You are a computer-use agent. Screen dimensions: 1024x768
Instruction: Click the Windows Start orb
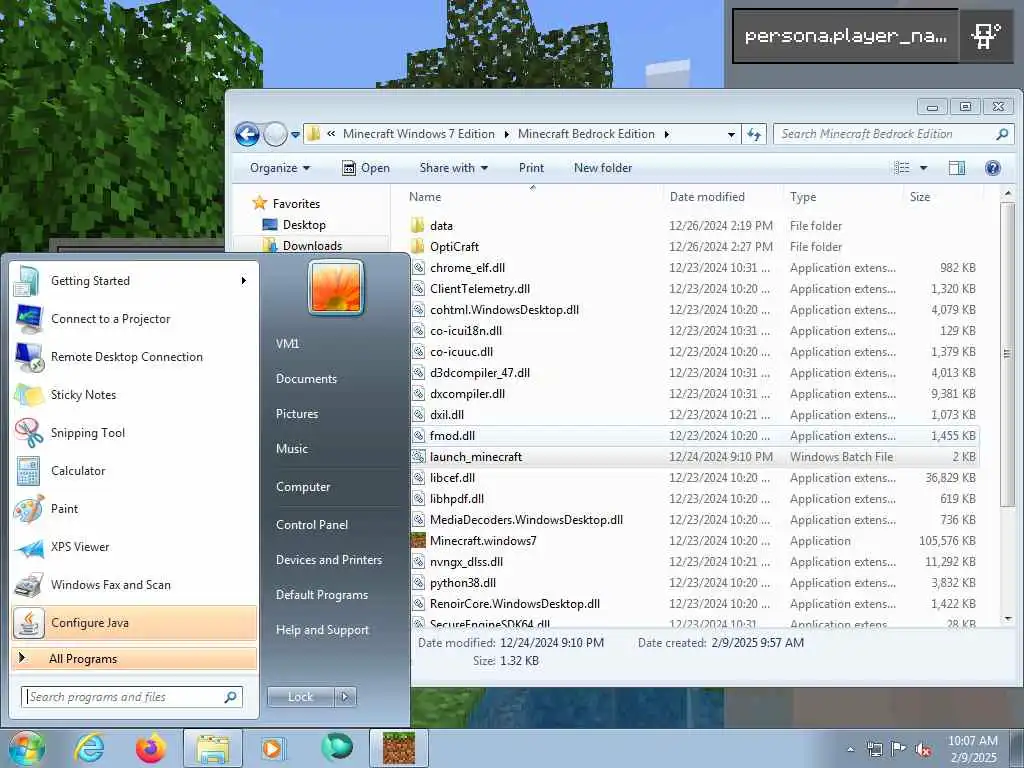[26, 748]
